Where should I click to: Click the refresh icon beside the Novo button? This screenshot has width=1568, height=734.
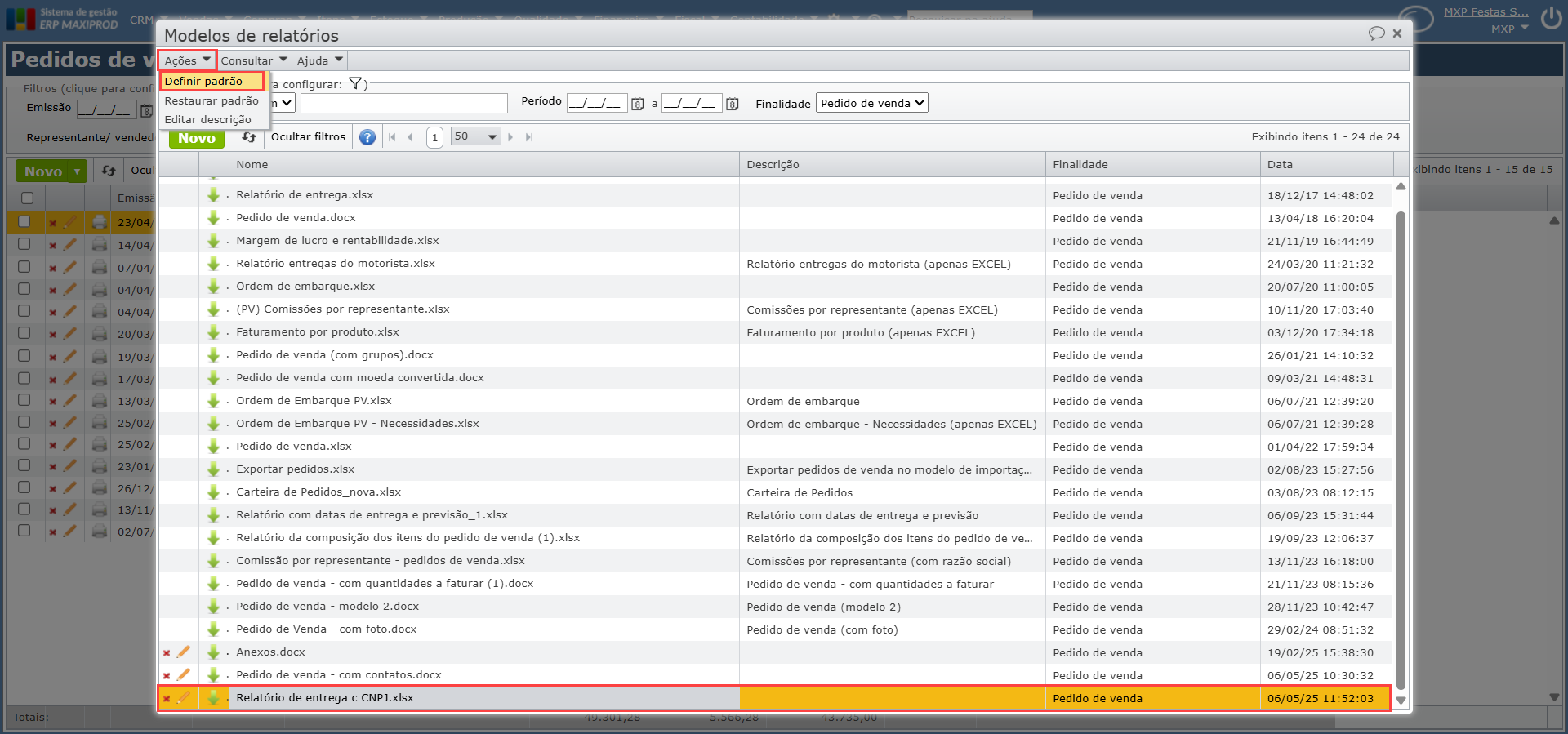[249, 137]
